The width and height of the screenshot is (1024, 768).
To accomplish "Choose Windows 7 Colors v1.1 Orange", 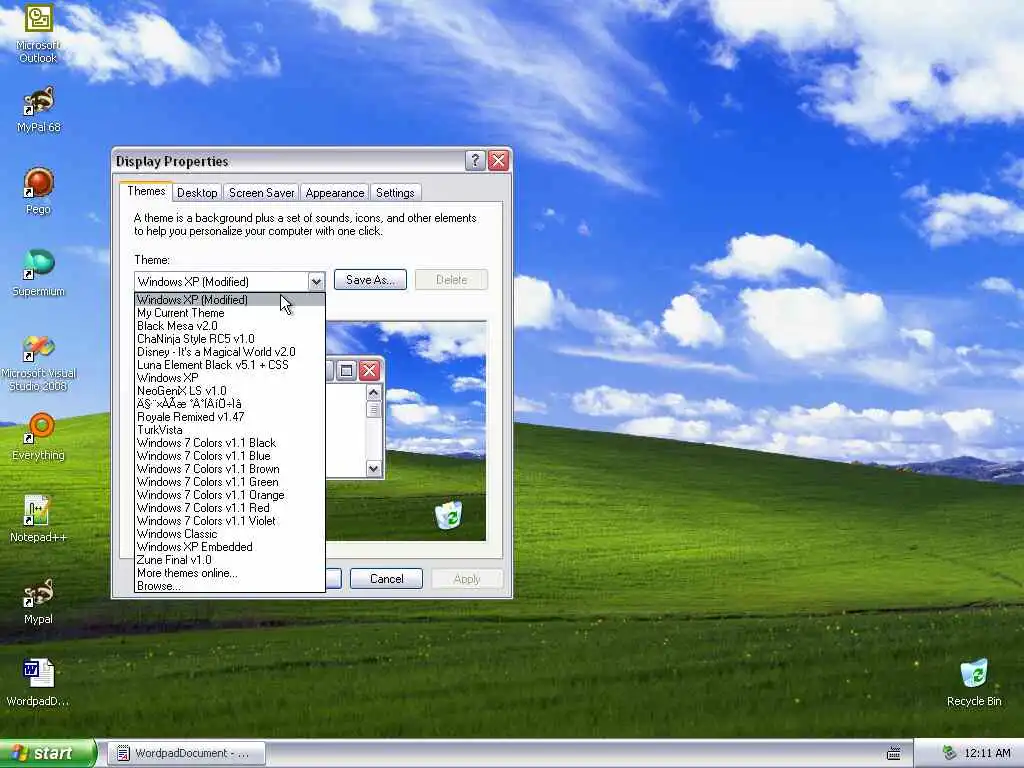I will [x=229, y=495].
